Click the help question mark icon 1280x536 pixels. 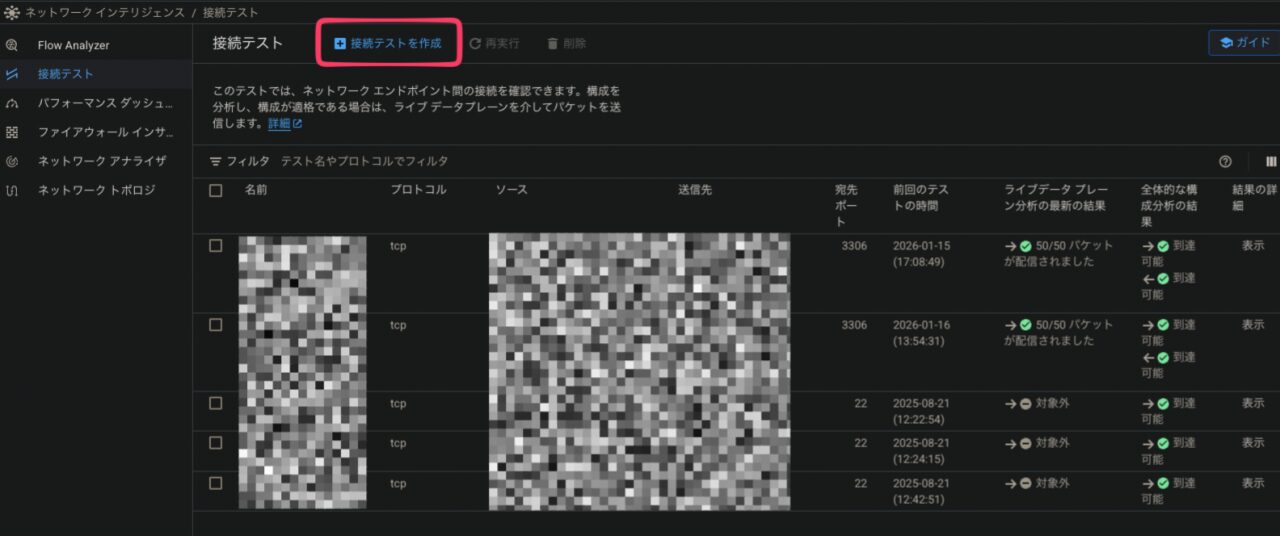[1225, 161]
